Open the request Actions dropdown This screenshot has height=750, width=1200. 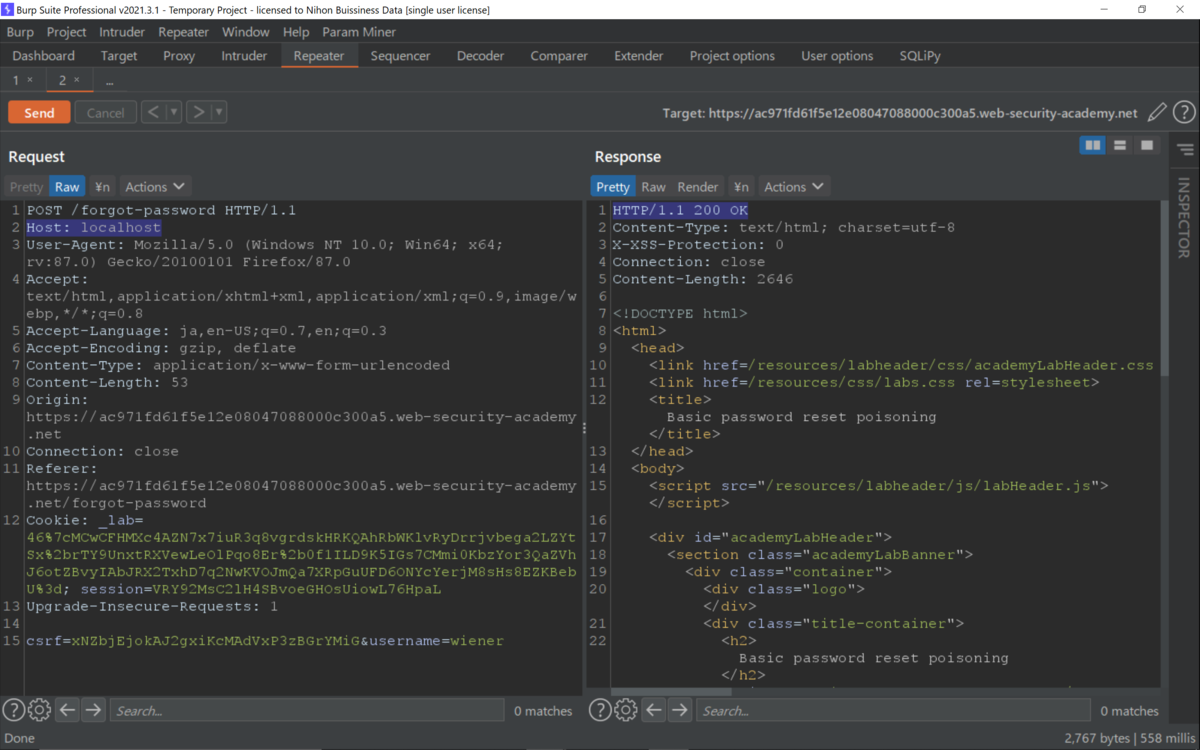click(155, 187)
